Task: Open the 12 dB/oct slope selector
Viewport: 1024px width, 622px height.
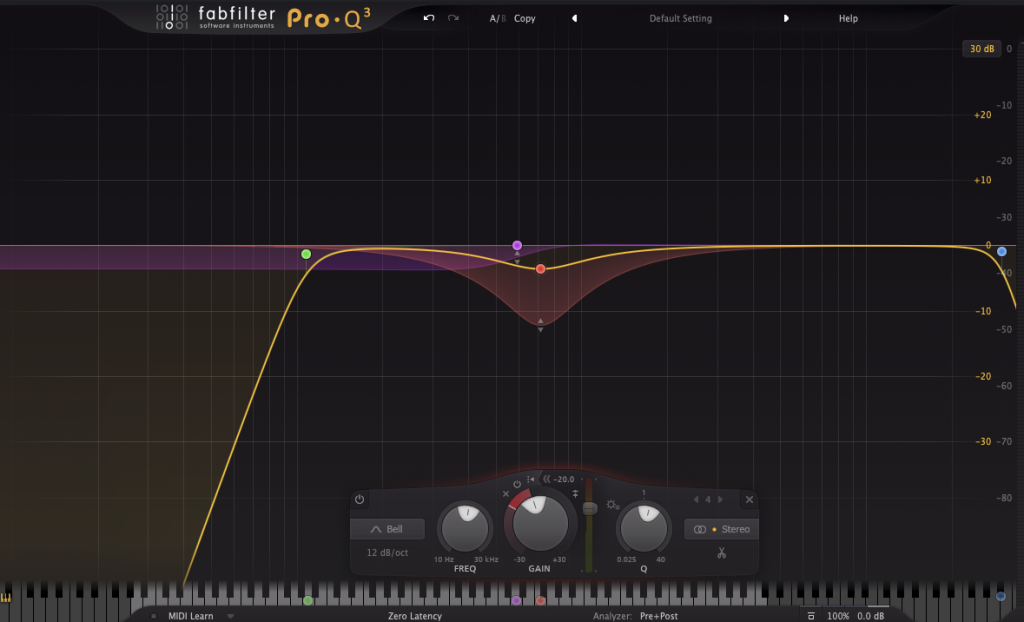Action: [x=387, y=553]
